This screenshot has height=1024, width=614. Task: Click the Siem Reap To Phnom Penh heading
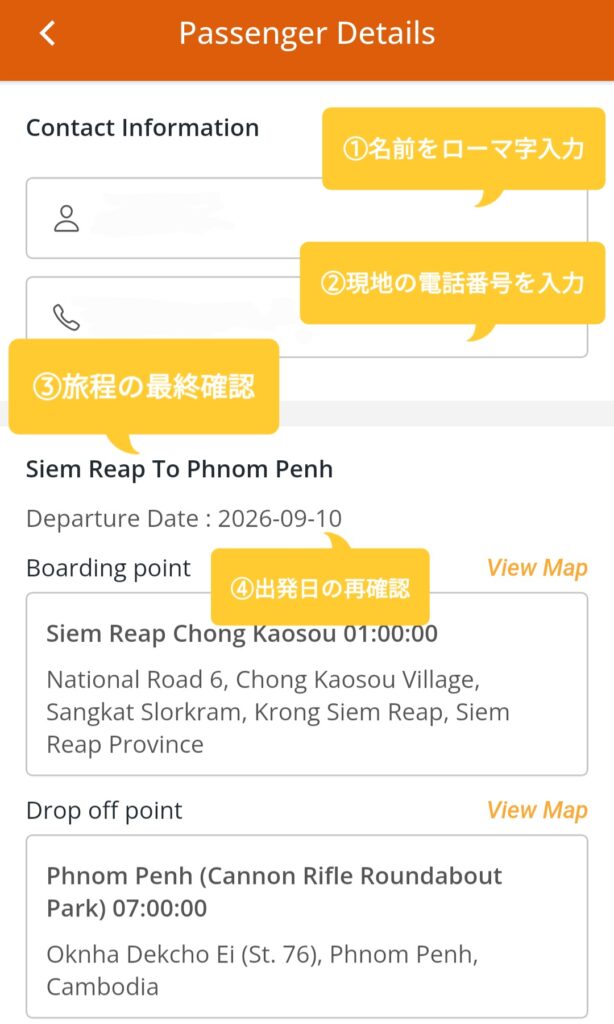point(180,470)
